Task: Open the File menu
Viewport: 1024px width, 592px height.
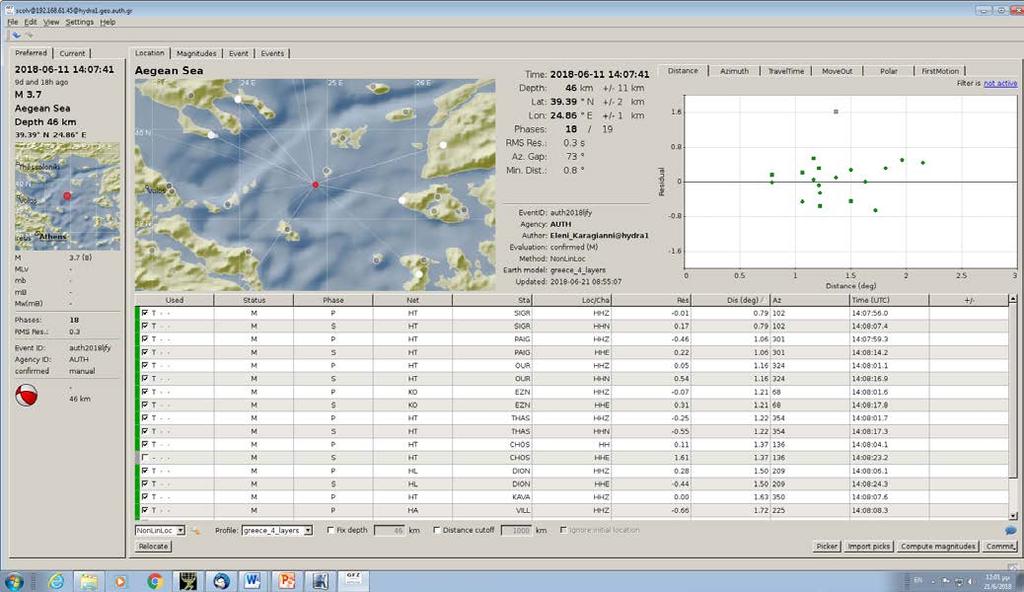Action: [x=12, y=22]
